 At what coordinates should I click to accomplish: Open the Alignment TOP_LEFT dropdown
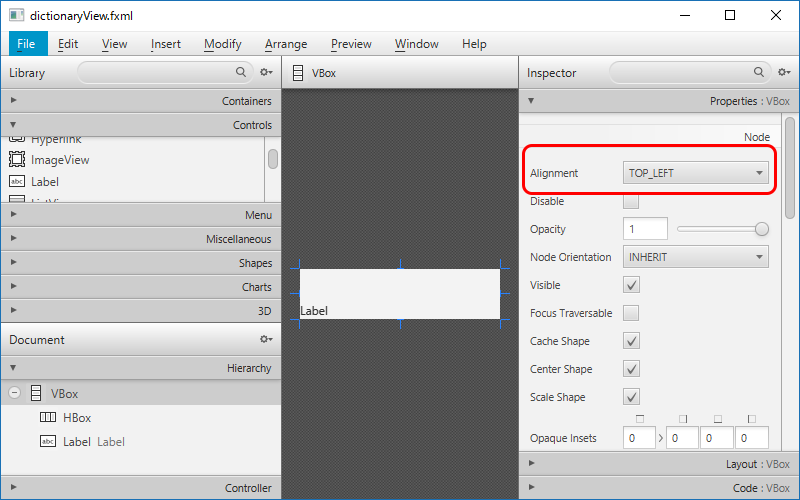pos(696,173)
